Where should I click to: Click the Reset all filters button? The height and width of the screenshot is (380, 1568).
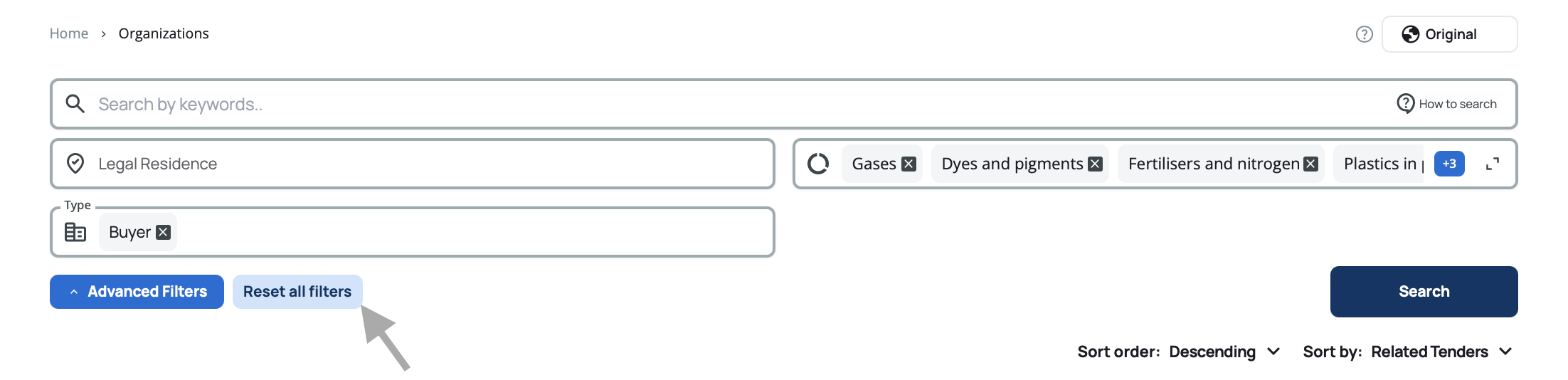pyautogui.click(x=297, y=292)
